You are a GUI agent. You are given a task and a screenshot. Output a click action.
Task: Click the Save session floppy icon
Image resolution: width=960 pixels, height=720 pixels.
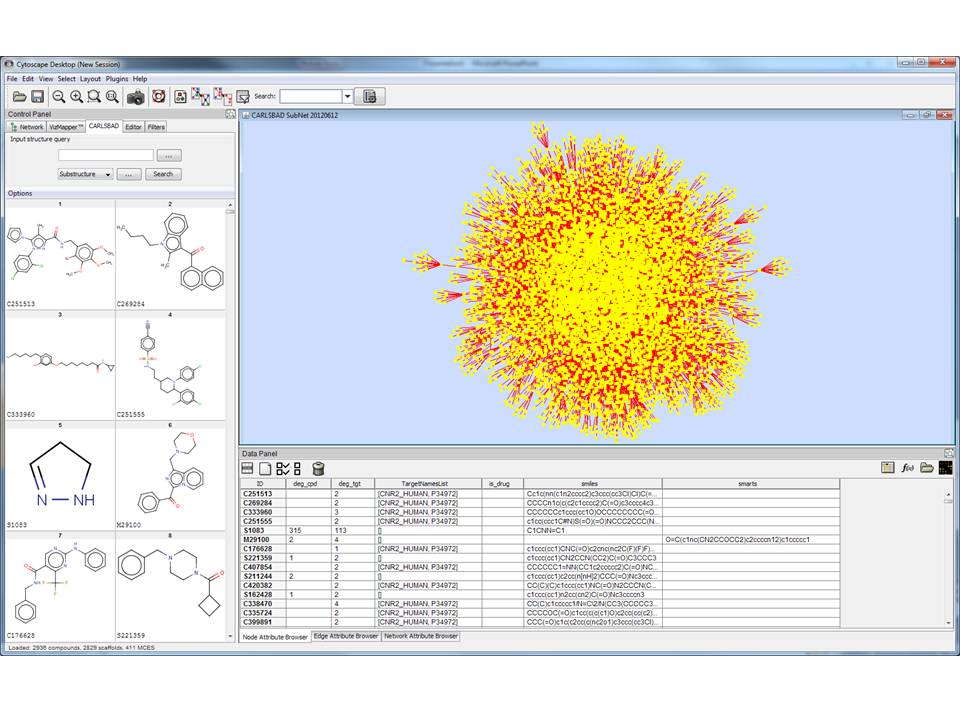37,97
